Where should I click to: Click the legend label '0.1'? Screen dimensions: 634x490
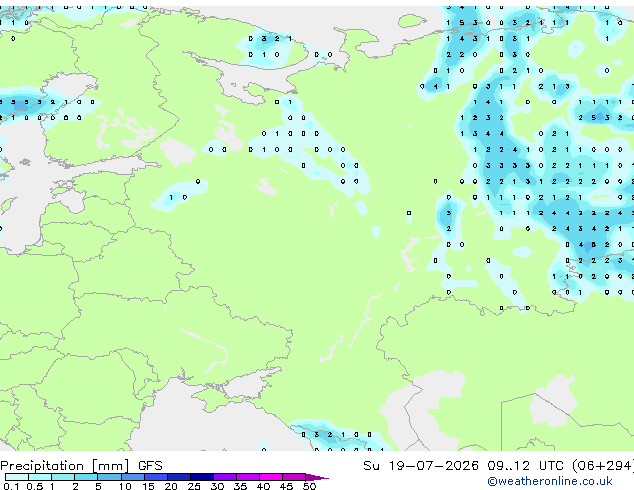[11, 486]
